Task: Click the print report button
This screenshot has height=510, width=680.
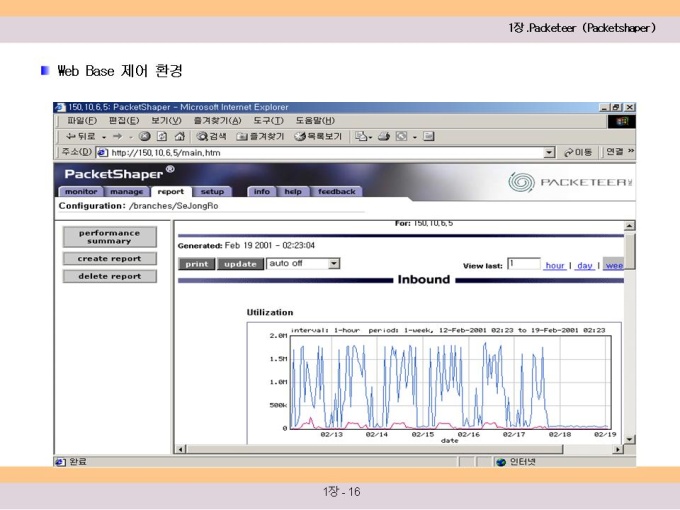Action: point(197,264)
